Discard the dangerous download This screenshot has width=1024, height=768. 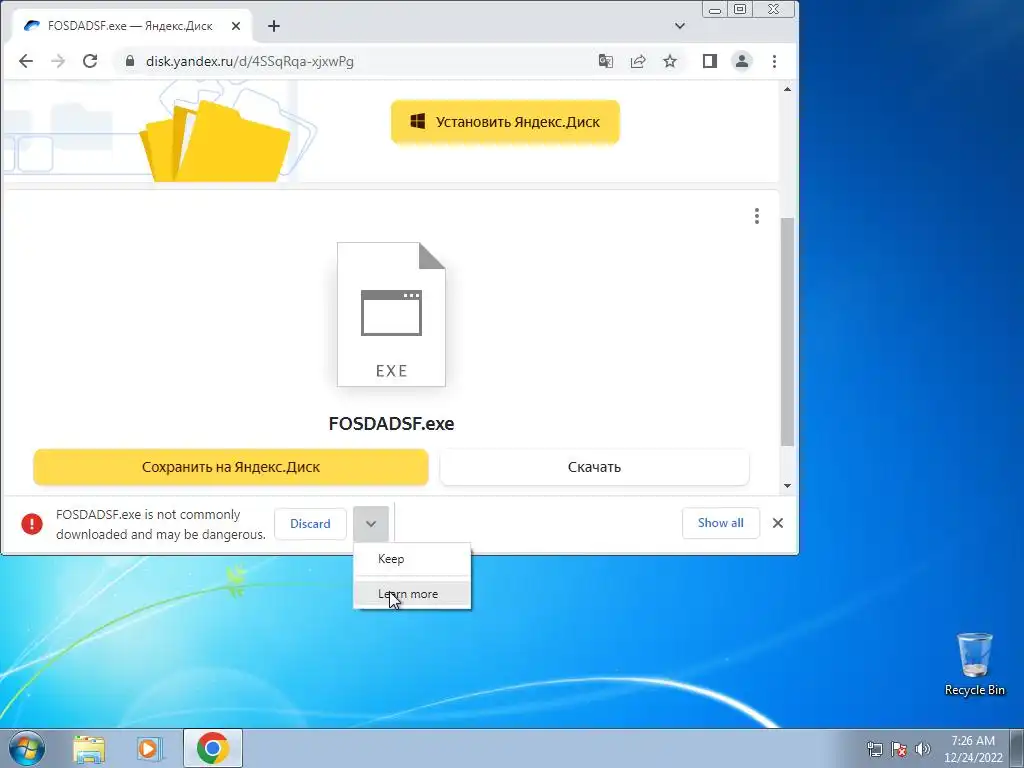[x=310, y=524]
